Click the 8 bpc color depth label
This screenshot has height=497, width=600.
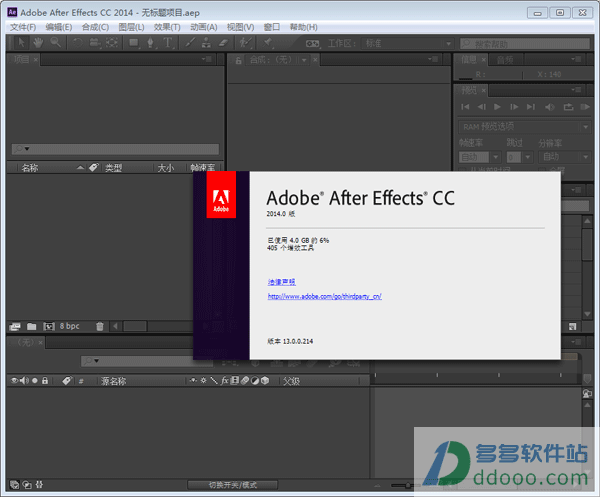tap(69, 326)
